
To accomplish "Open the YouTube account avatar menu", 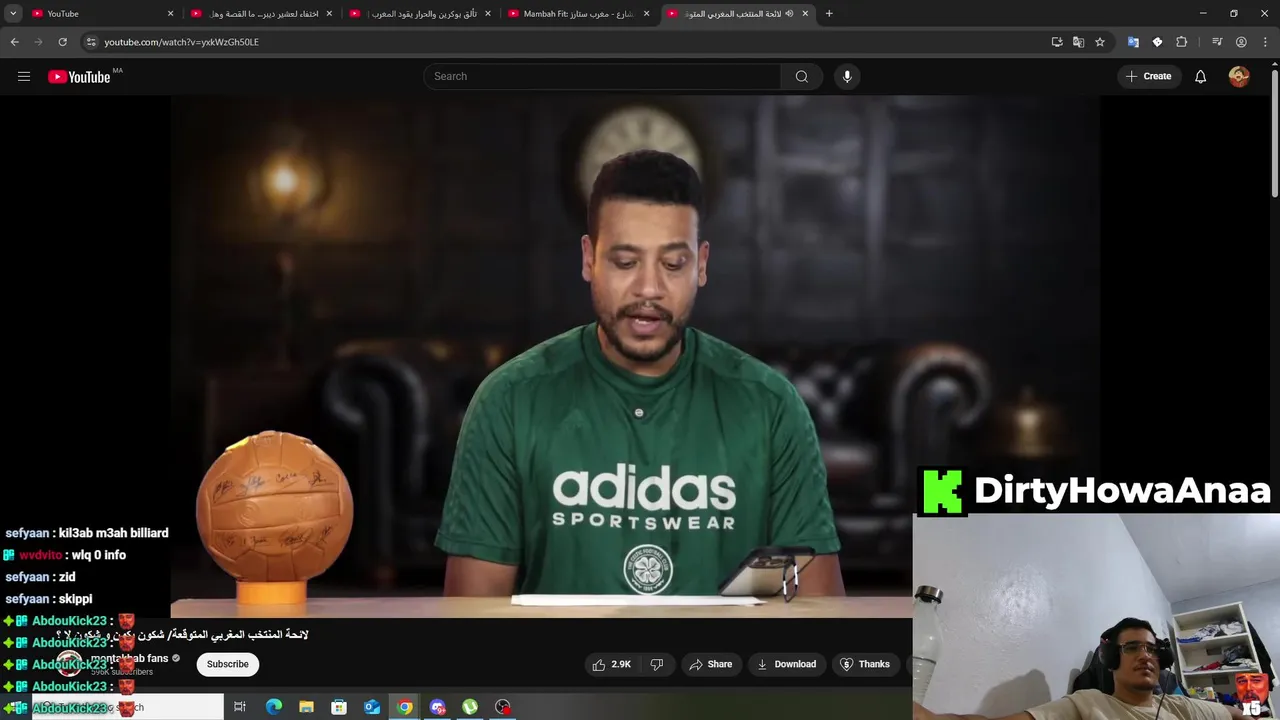I will click(x=1239, y=76).
